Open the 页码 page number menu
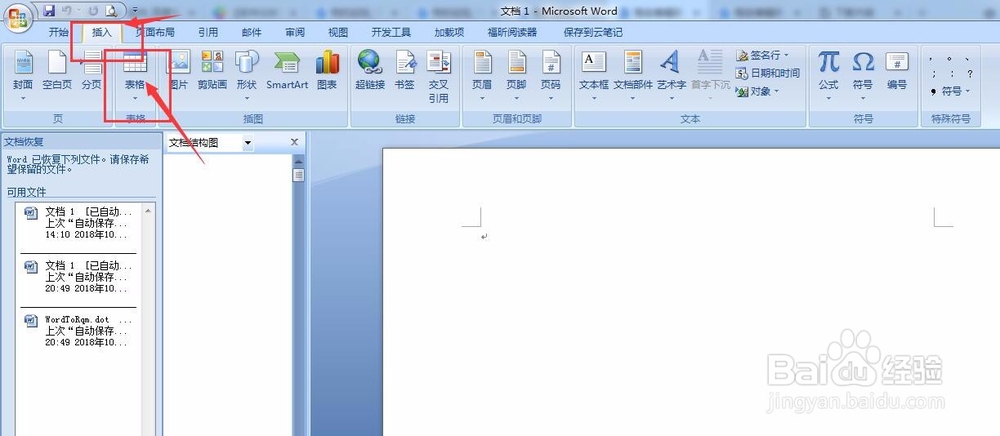The width and height of the screenshot is (1000, 436). click(x=550, y=75)
